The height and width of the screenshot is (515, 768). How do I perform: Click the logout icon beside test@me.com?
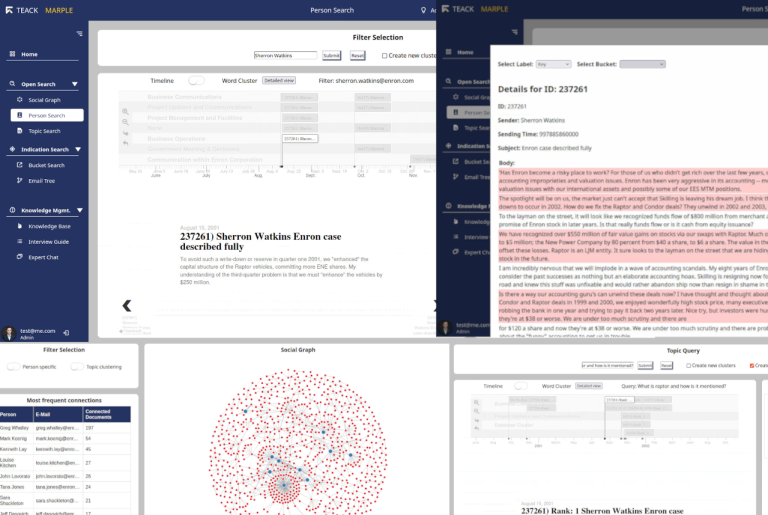pyautogui.click(x=66, y=333)
